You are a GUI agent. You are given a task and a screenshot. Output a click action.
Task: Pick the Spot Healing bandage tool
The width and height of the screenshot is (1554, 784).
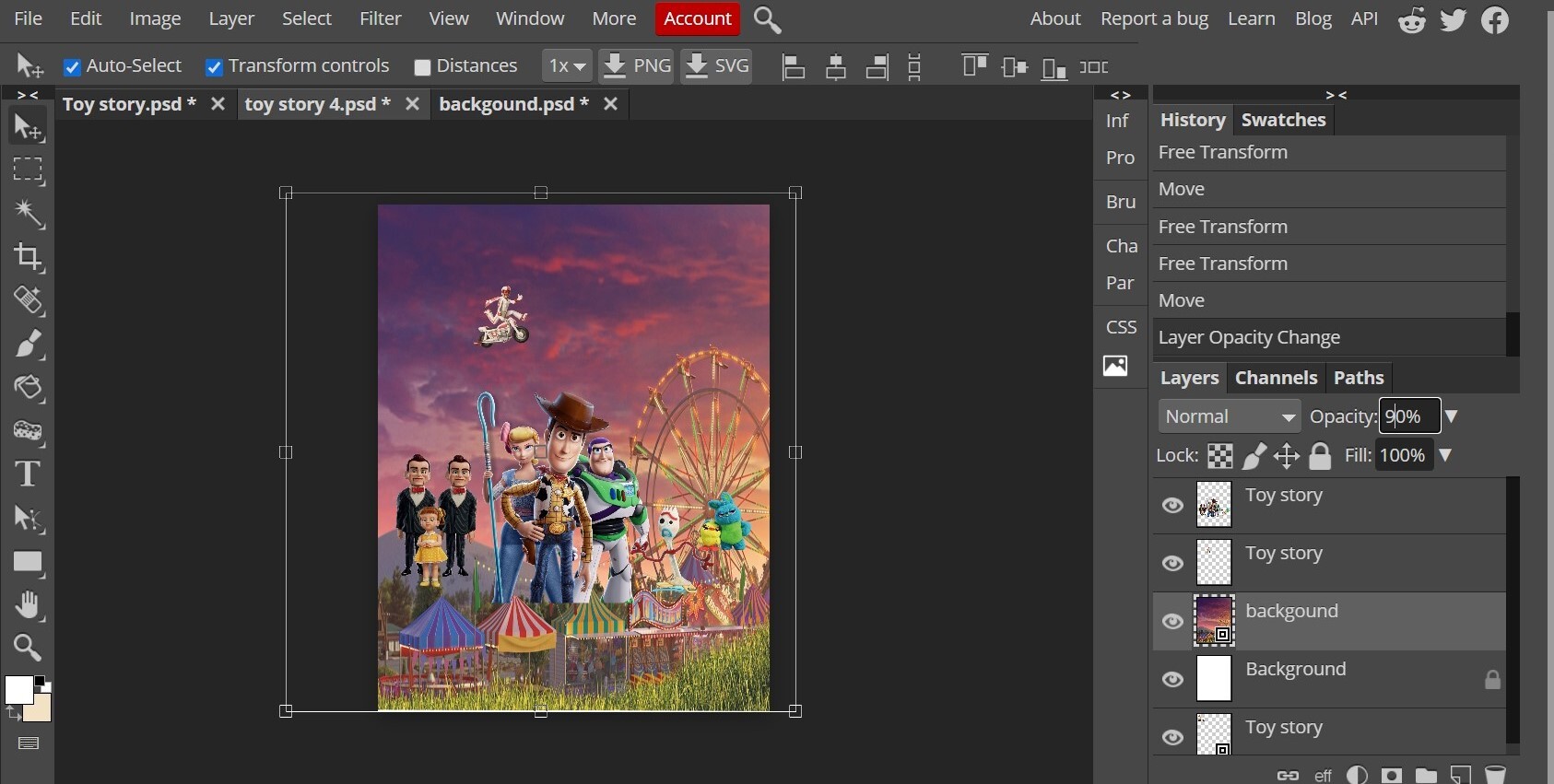(28, 300)
